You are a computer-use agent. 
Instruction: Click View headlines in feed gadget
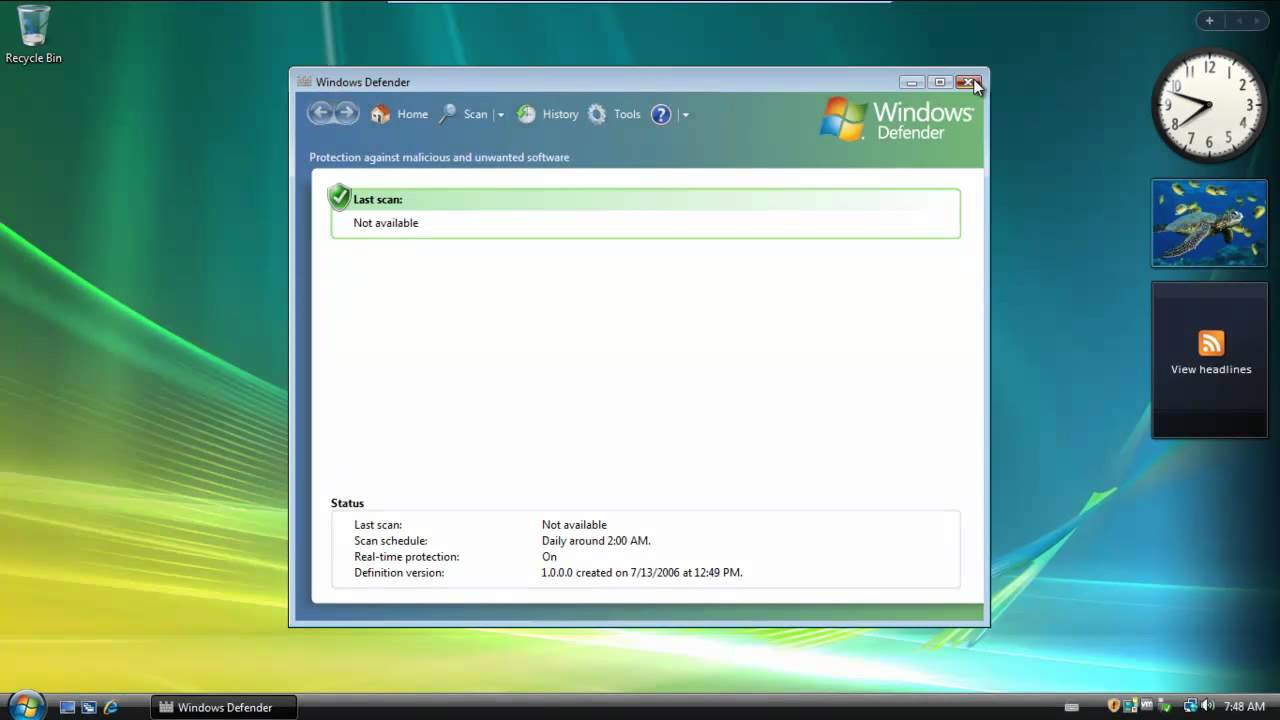pos(1211,369)
